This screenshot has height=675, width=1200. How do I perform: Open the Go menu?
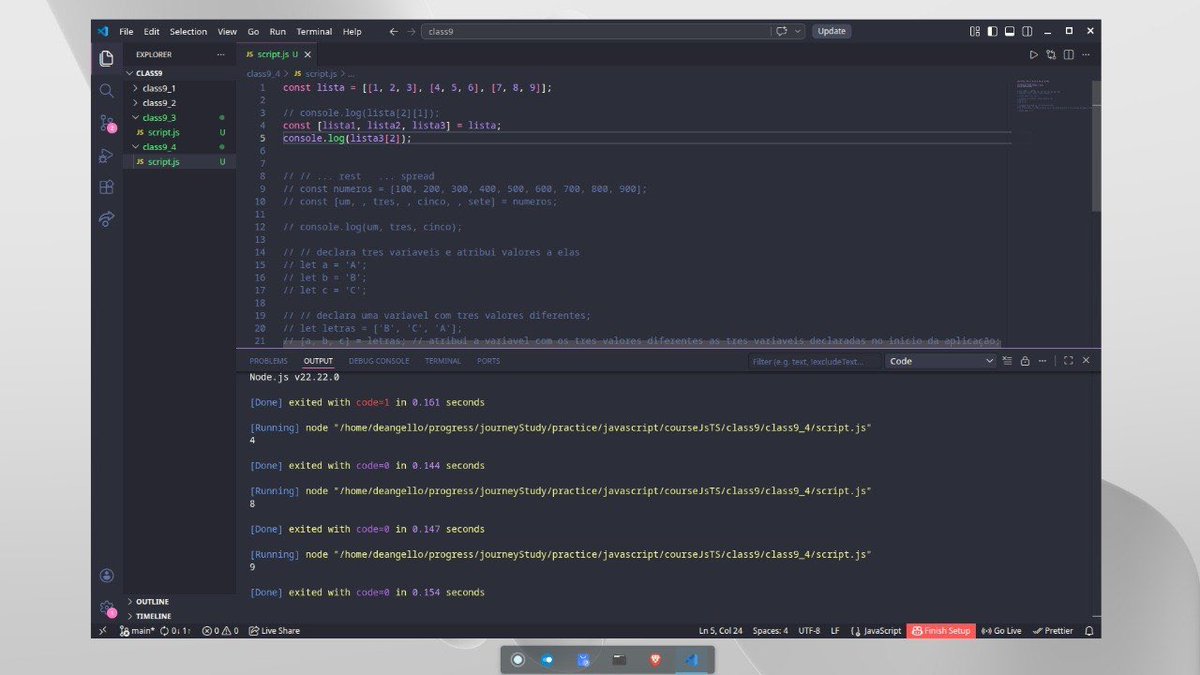[x=253, y=31]
